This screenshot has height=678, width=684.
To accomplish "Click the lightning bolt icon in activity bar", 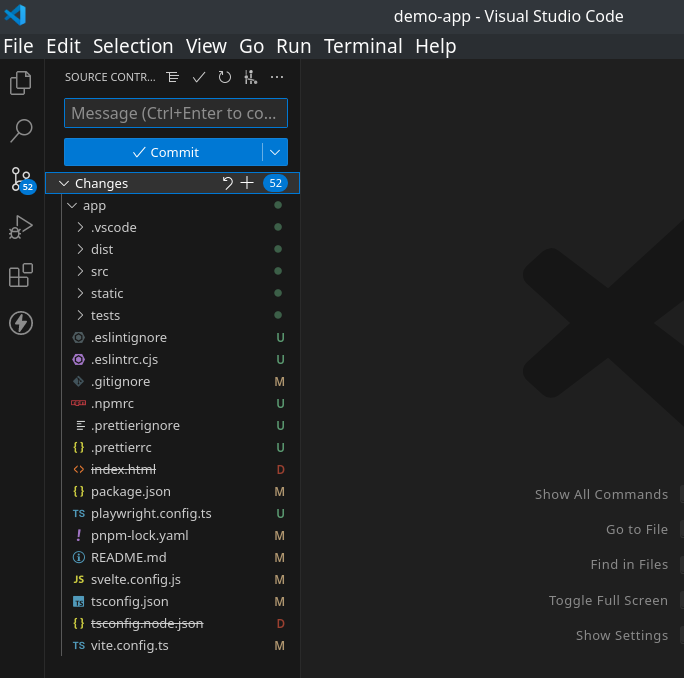I will [20, 323].
